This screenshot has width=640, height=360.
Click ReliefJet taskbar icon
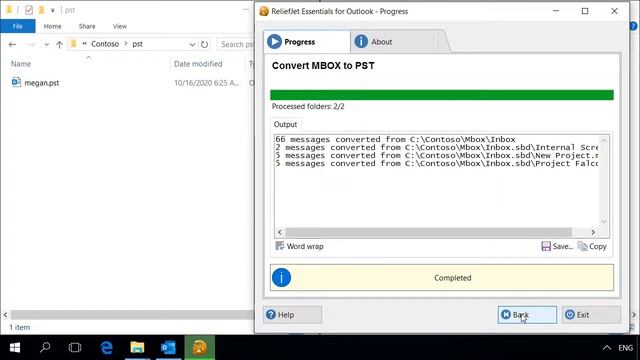pos(200,347)
